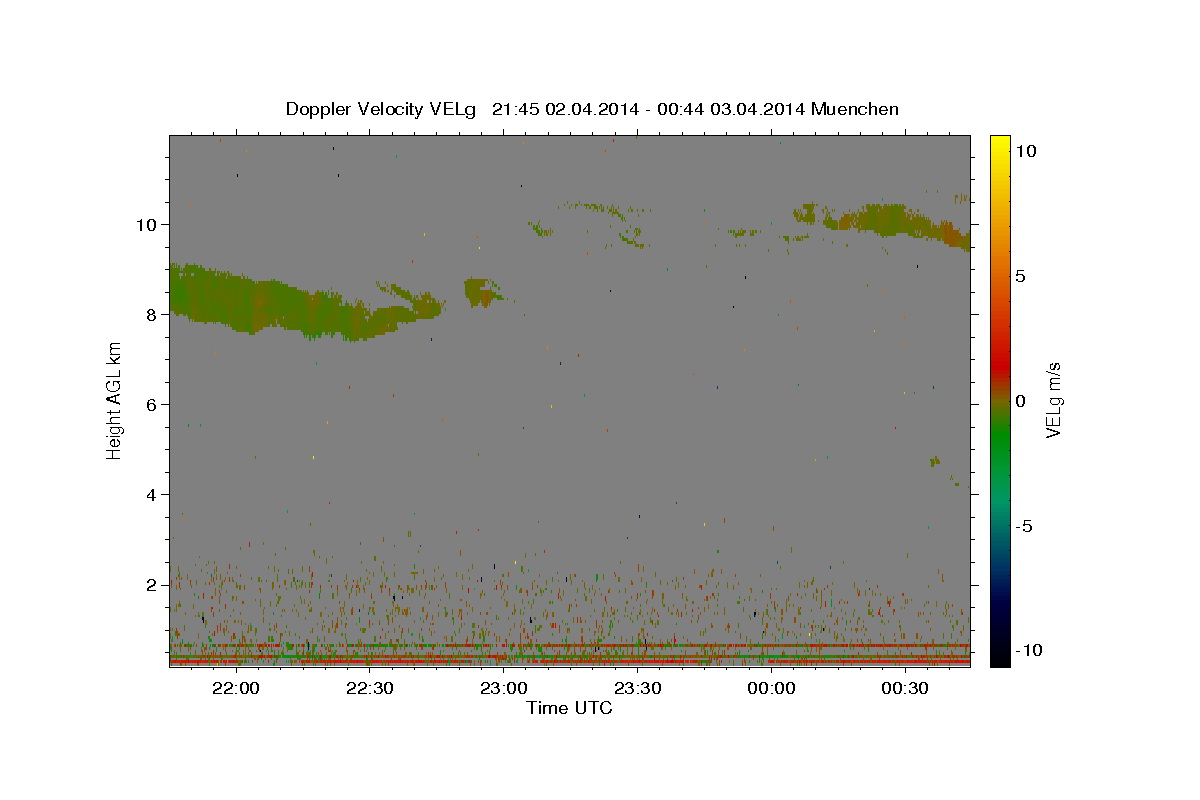Click the plot title 'Doppler Velocity VELg'

383,109
